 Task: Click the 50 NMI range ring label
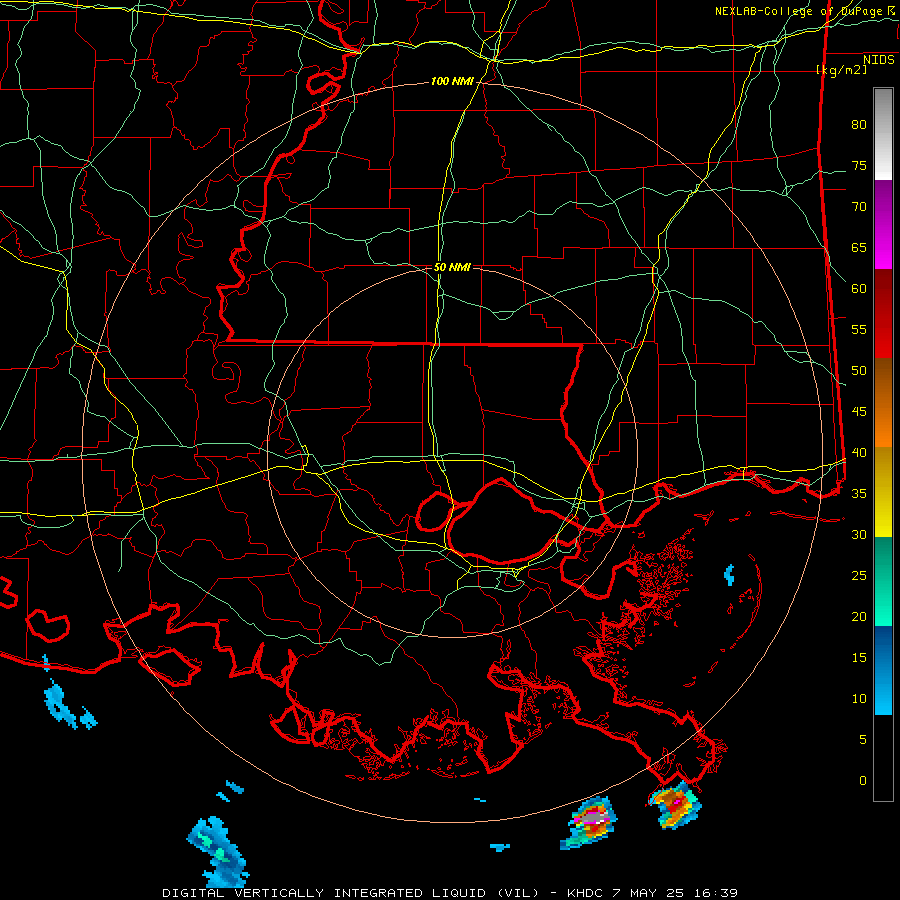point(452,267)
